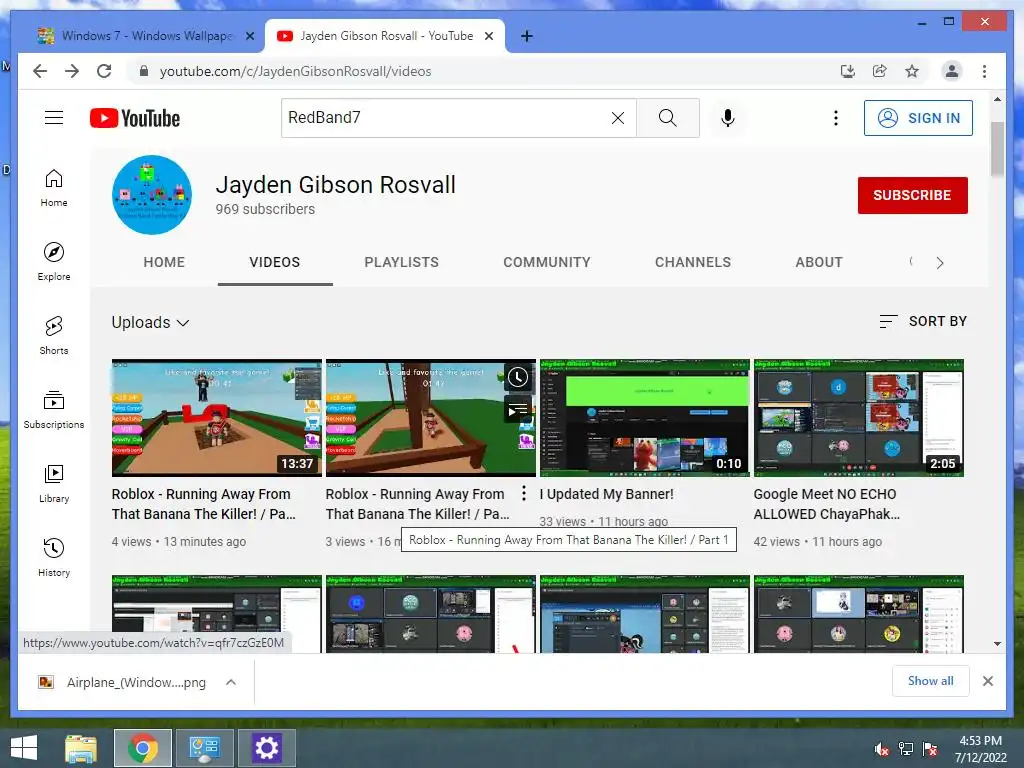Click the scrollbar down arrow

click(997, 644)
